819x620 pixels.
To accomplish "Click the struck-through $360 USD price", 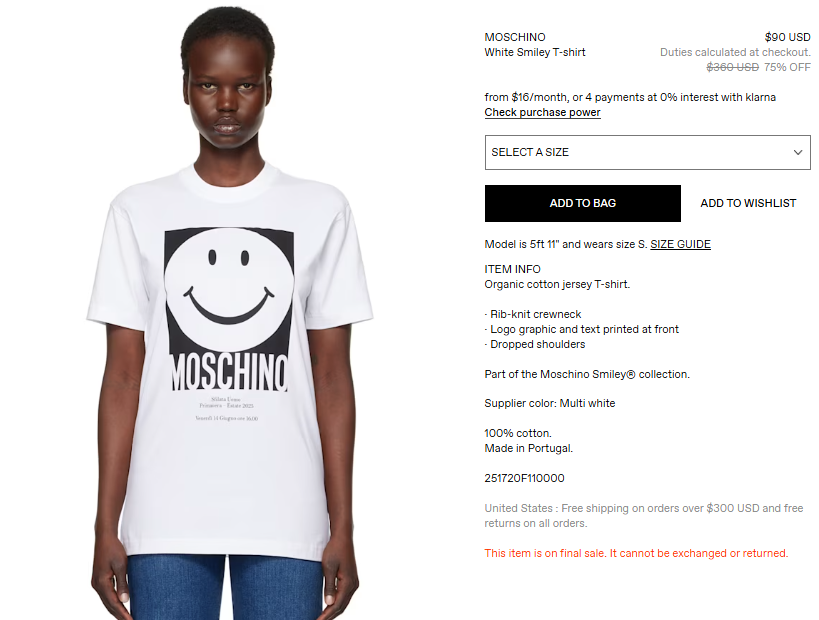I will click(732, 67).
